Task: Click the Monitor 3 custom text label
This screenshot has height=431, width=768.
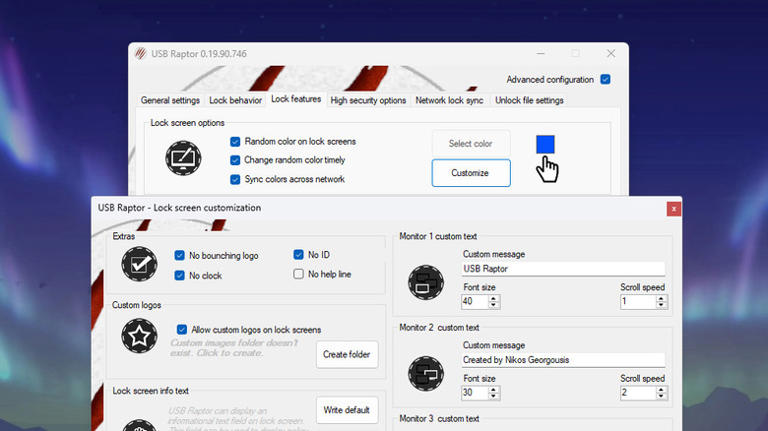Action: (439, 418)
